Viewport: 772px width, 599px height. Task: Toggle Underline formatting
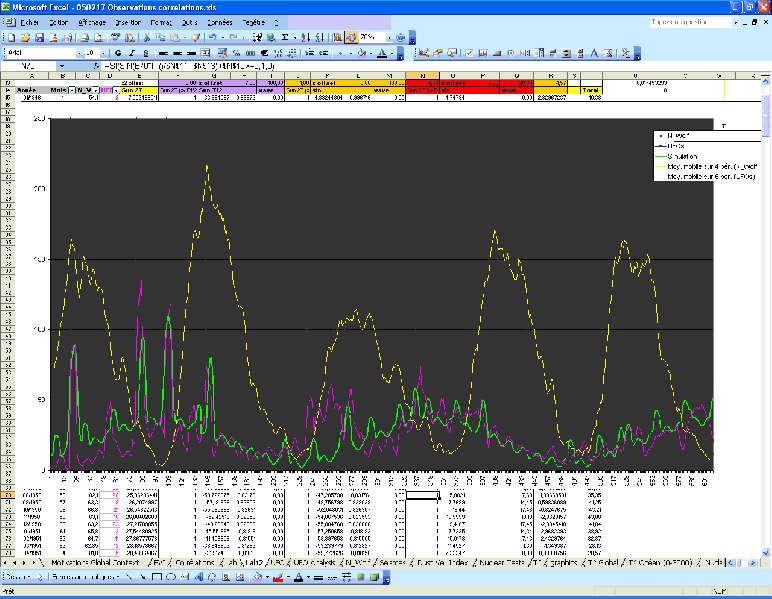tap(144, 52)
